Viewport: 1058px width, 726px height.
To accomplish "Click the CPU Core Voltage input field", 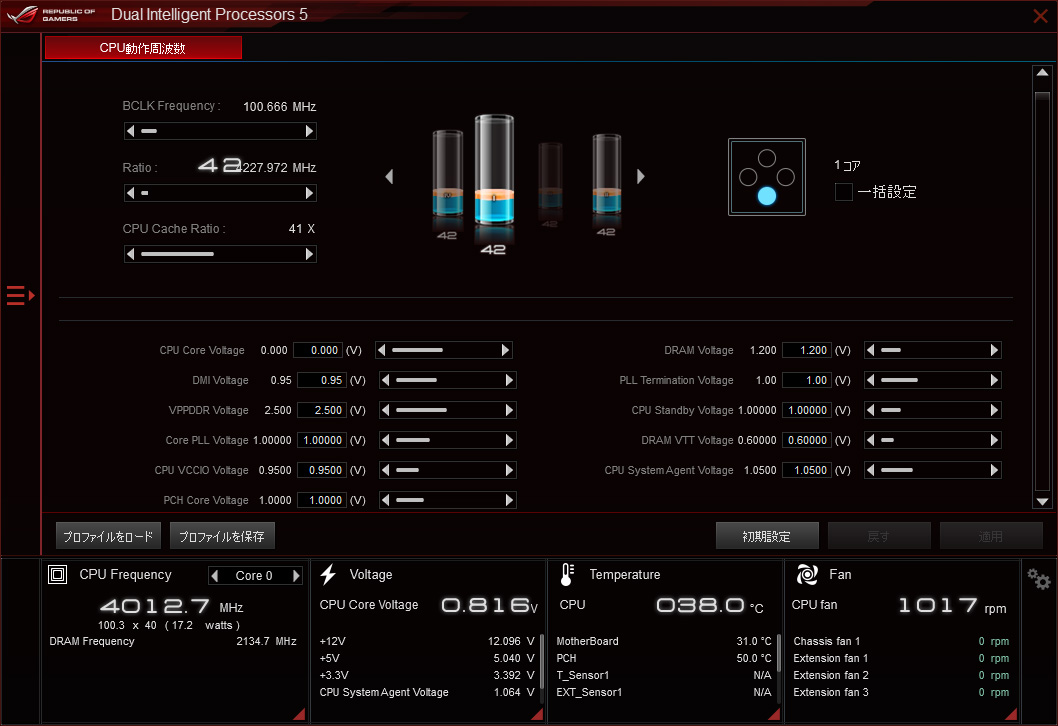I will click(x=318, y=350).
